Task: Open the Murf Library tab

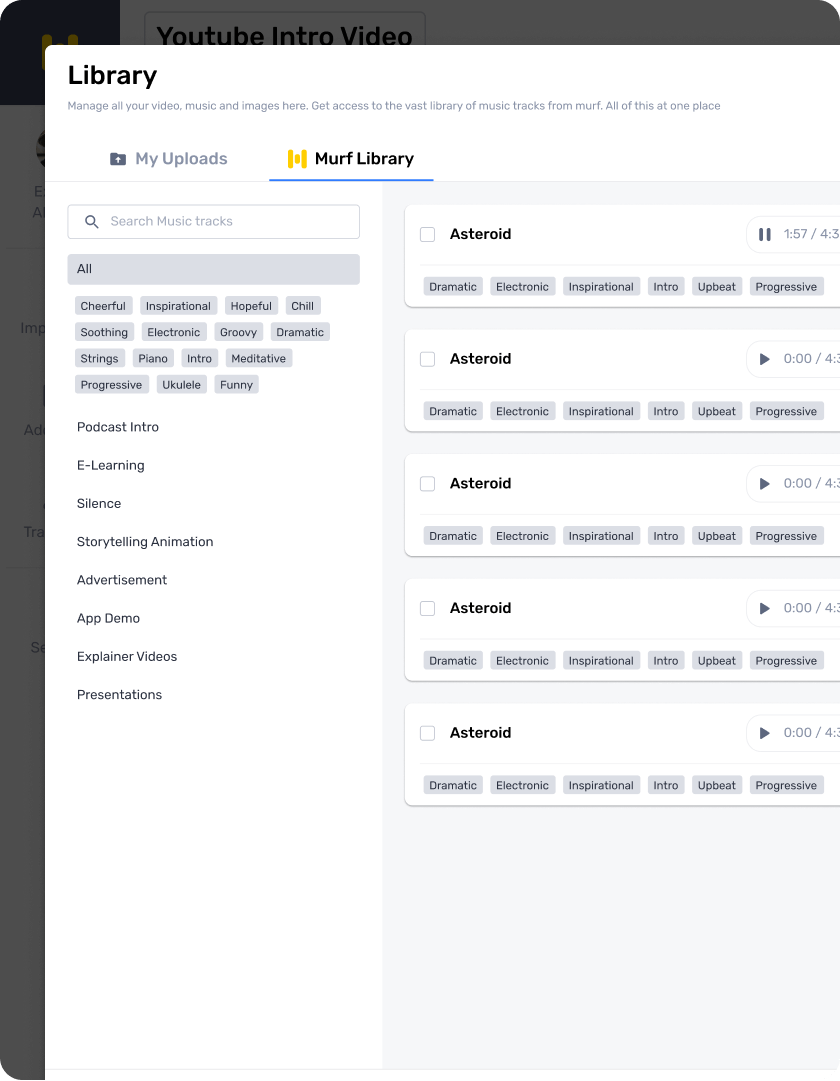Action: pos(351,159)
